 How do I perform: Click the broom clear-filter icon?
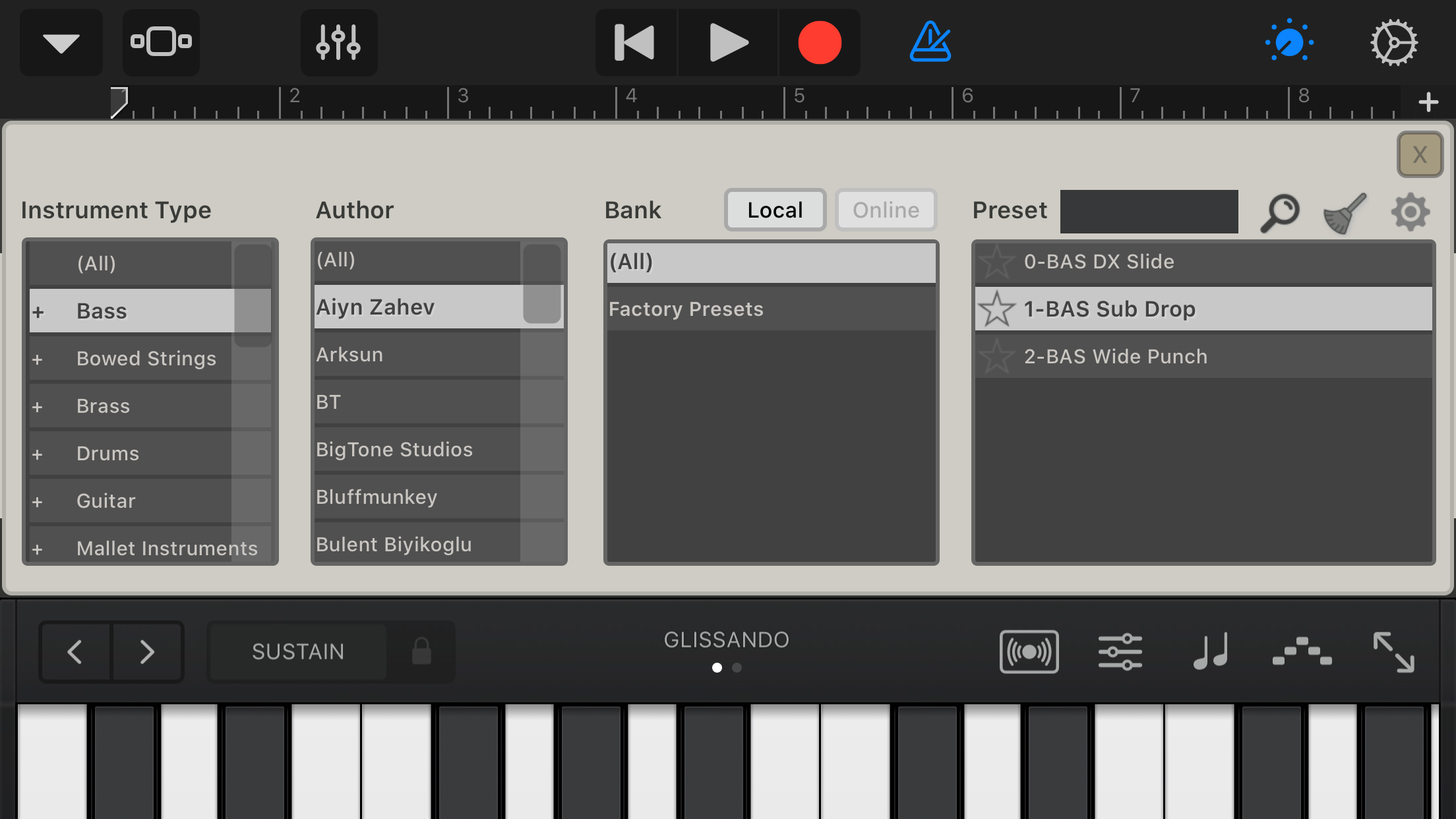point(1345,212)
